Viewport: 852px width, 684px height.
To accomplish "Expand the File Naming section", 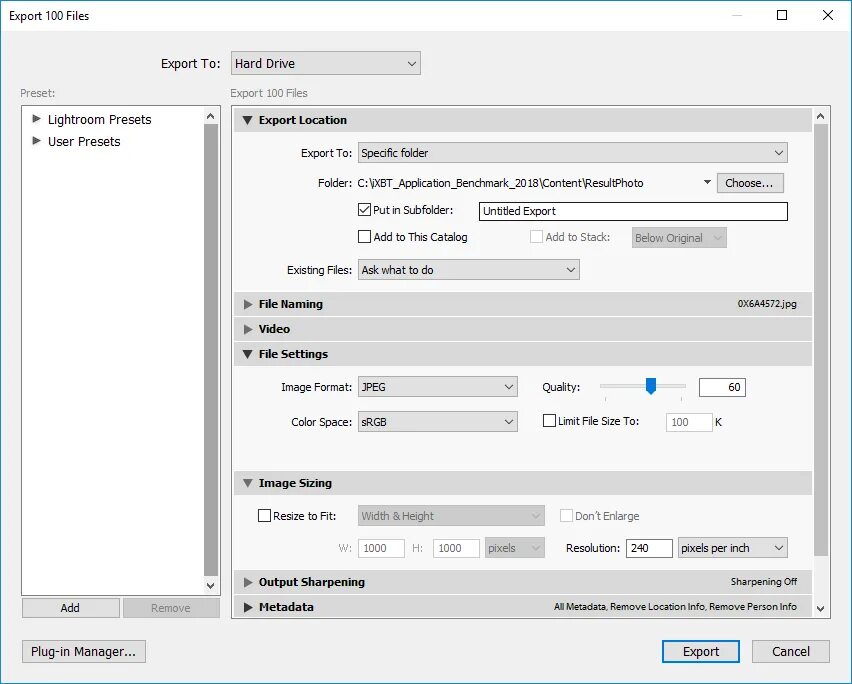I will click(x=248, y=304).
